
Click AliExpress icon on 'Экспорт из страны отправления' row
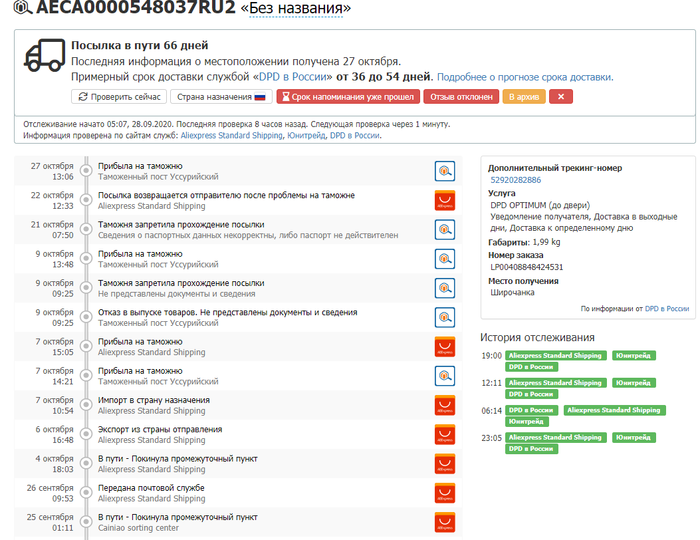point(445,434)
